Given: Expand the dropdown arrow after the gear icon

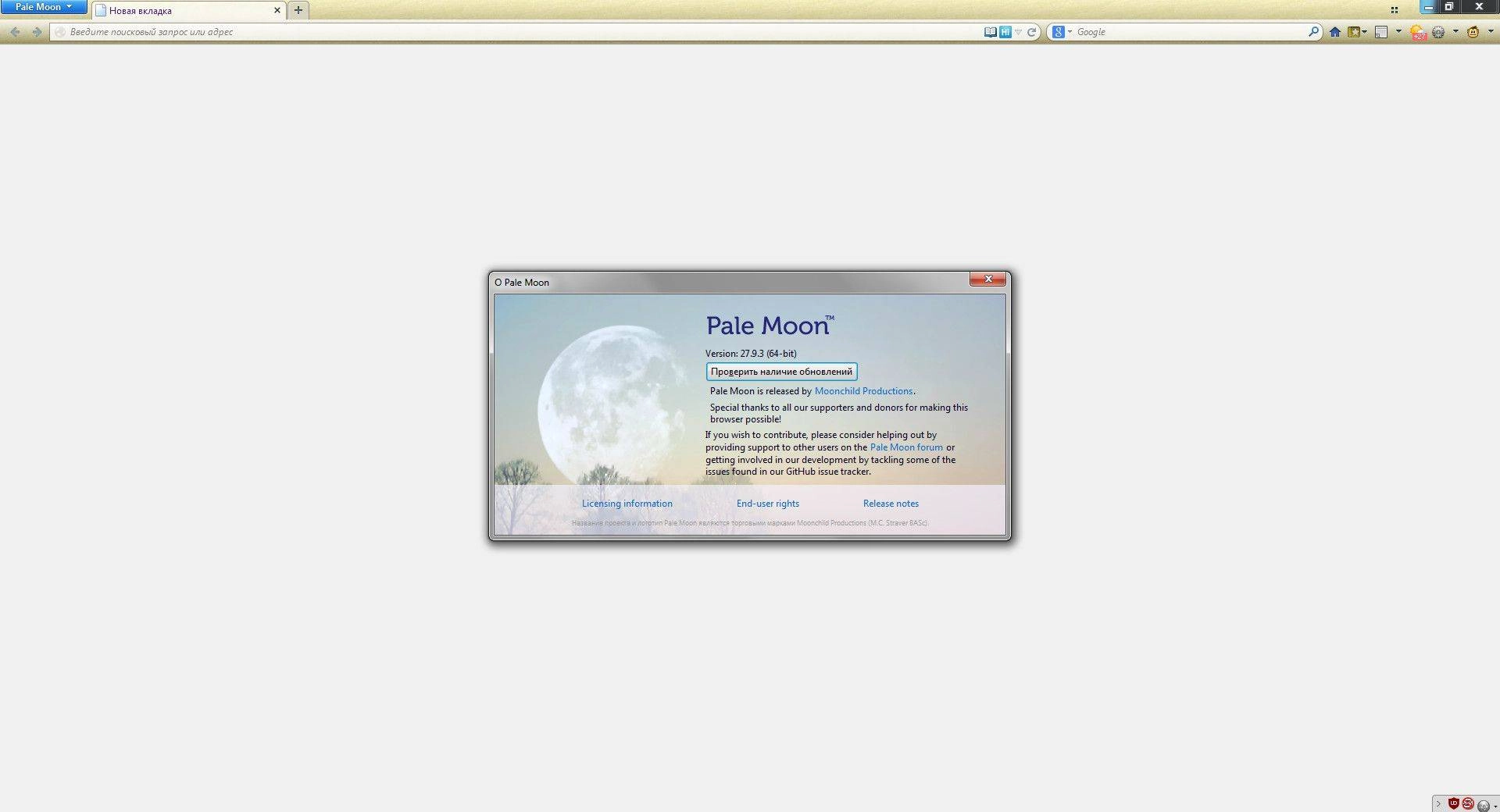Looking at the screenshot, I should tap(1455, 31).
